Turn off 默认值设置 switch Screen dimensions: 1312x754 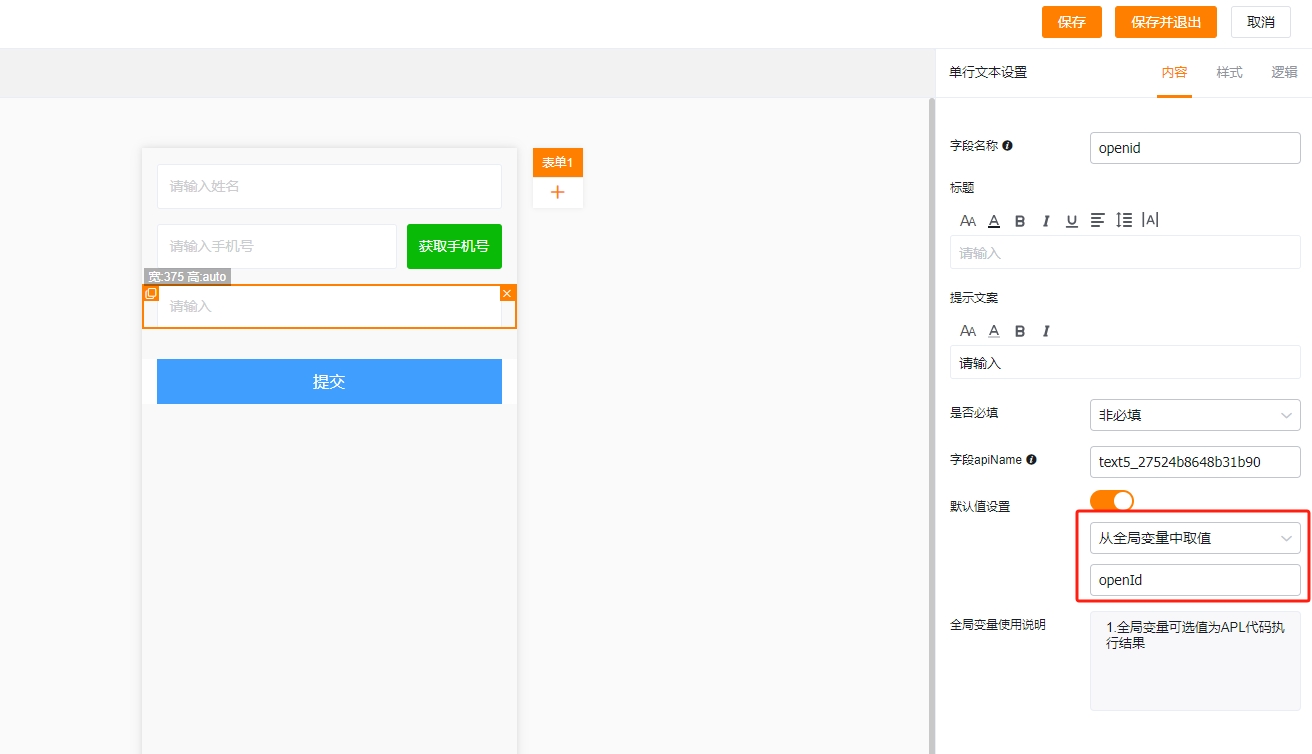pos(1112,500)
